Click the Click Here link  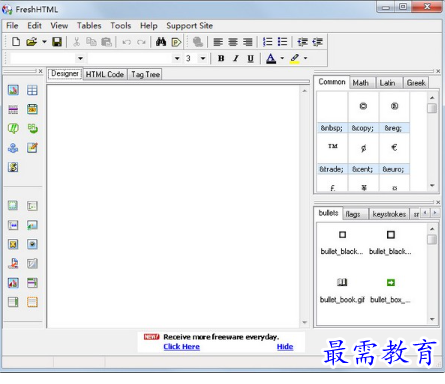182,347
